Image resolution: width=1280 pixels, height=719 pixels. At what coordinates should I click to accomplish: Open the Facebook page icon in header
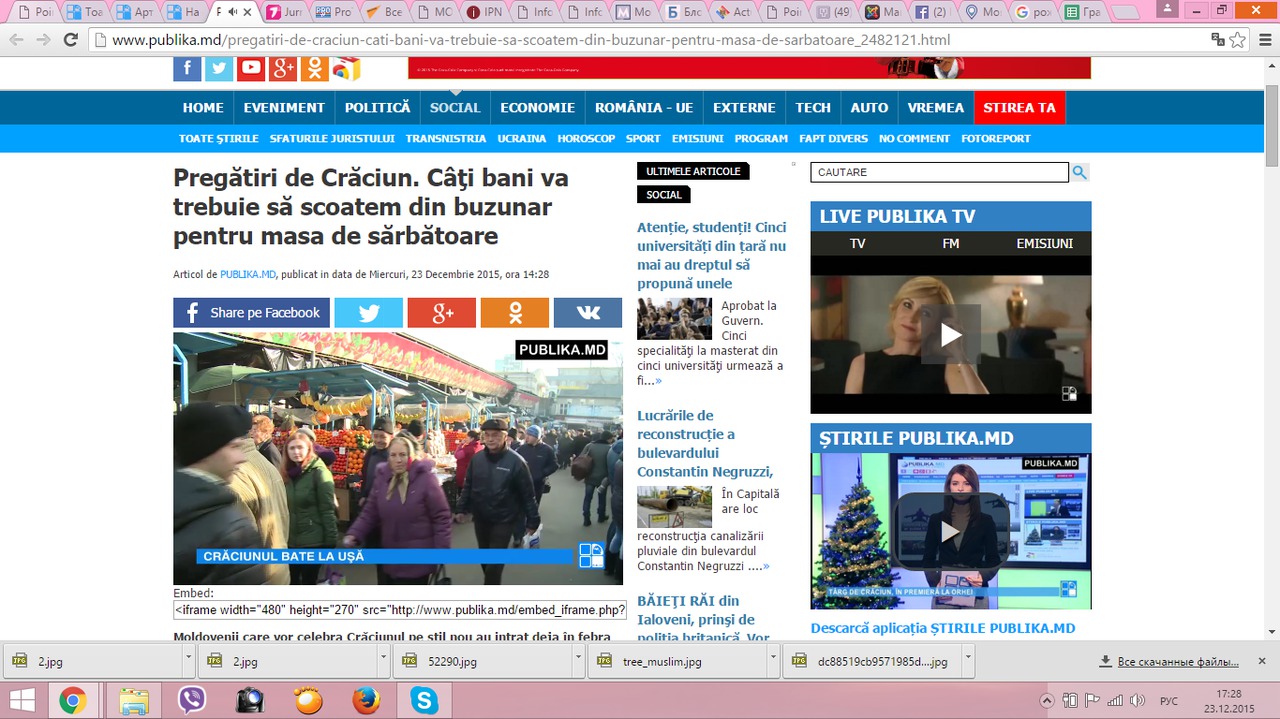pyautogui.click(x=187, y=68)
